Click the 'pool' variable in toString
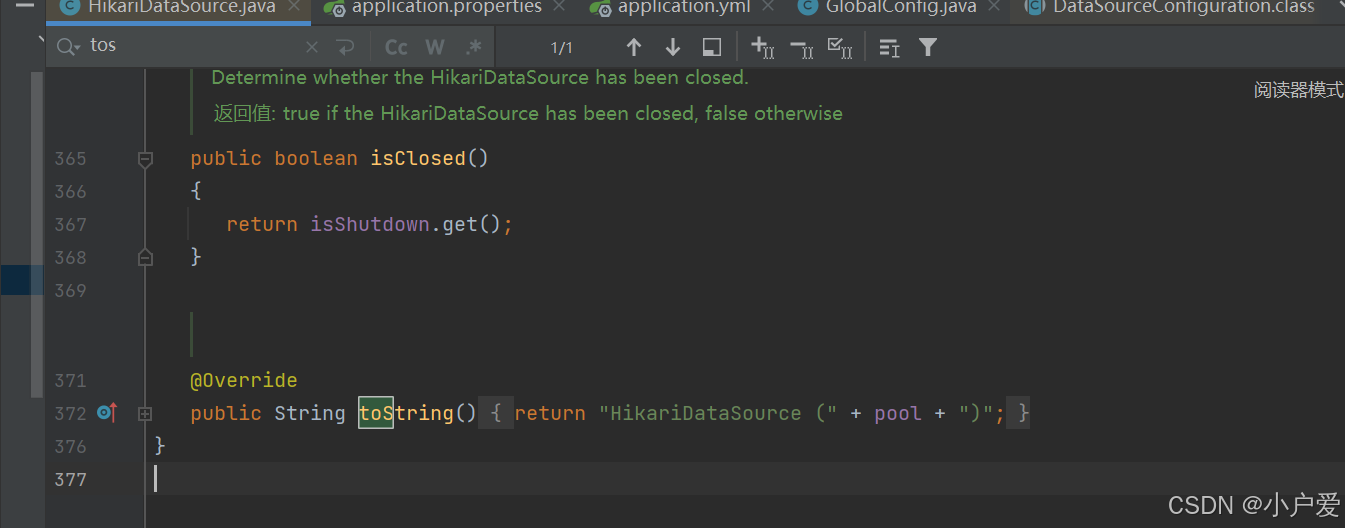This screenshot has height=528, width=1345. tap(898, 413)
